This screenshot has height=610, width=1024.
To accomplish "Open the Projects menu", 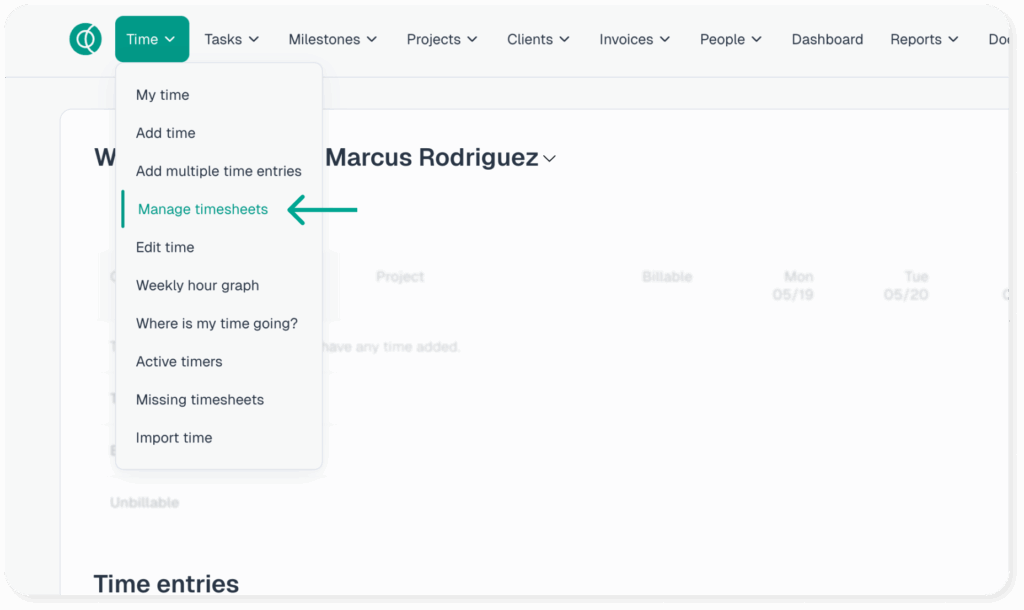I will coord(441,39).
